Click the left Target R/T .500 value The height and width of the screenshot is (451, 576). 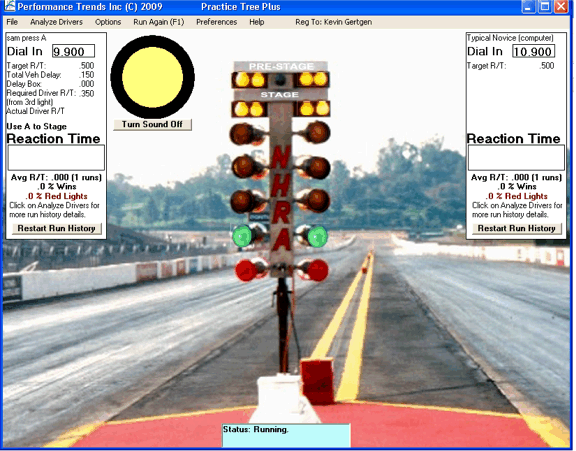87,66
